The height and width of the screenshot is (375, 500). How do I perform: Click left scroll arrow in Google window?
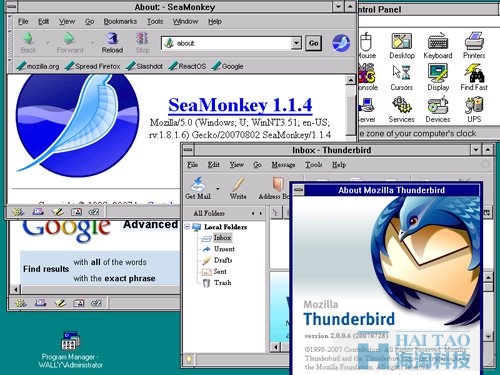pos(16,289)
